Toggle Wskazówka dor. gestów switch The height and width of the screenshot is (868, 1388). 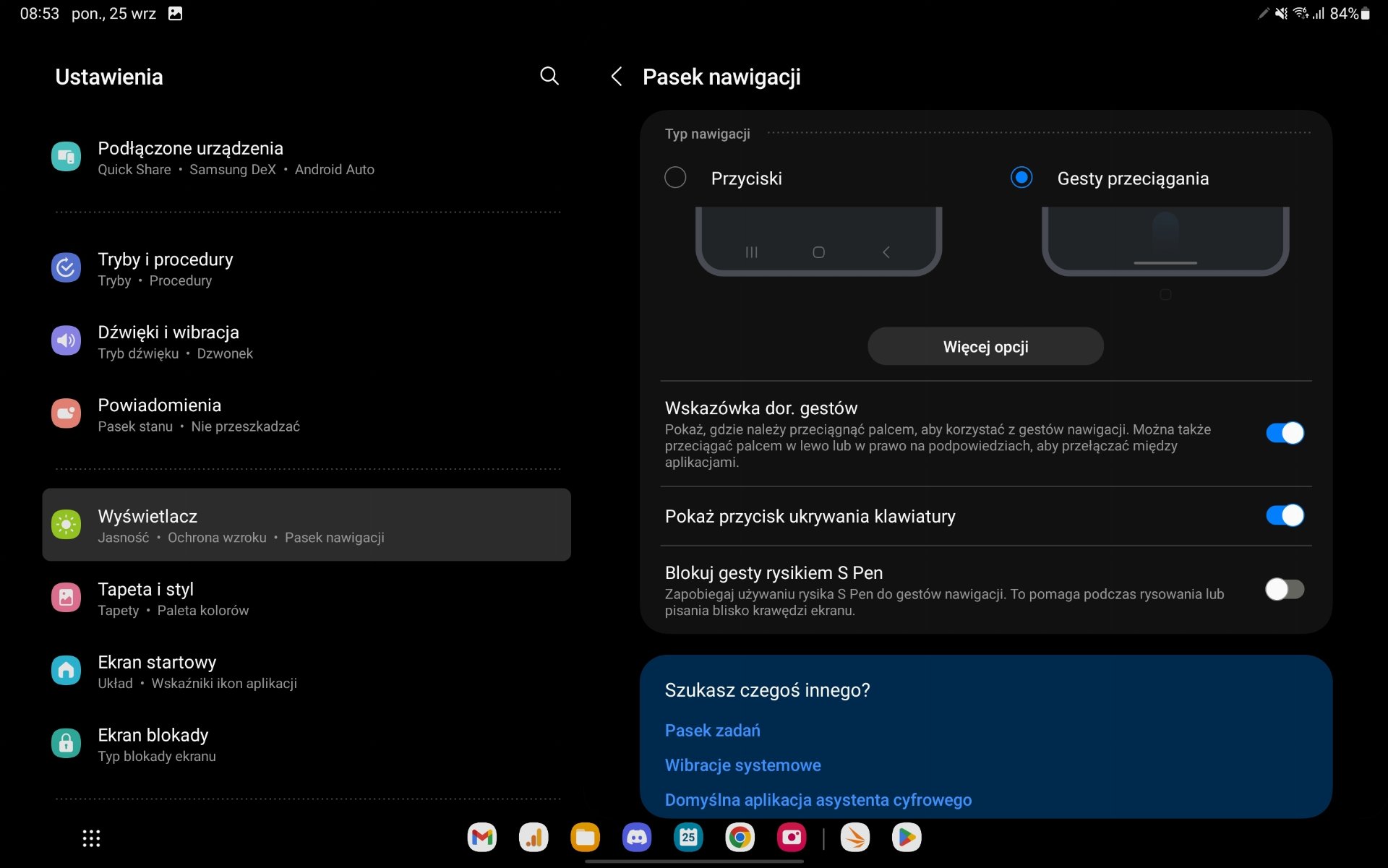1285,433
